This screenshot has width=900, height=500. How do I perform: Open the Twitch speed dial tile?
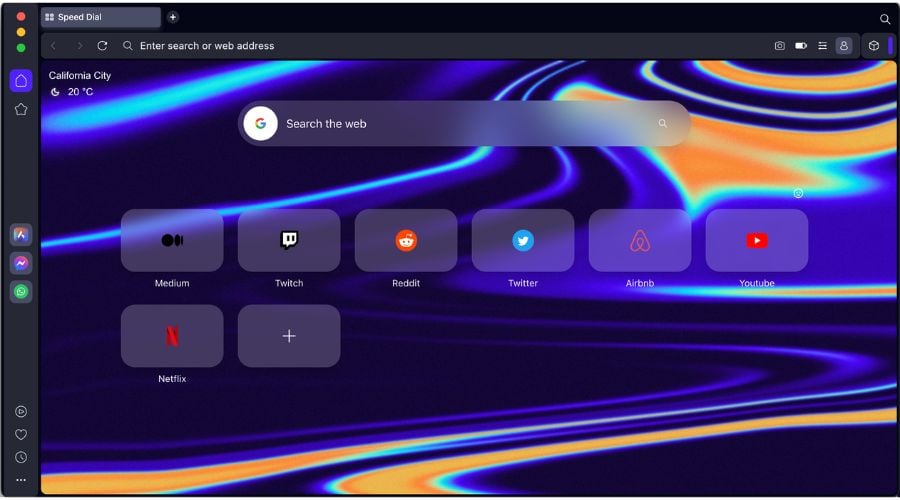pyautogui.click(x=289, y=240)
